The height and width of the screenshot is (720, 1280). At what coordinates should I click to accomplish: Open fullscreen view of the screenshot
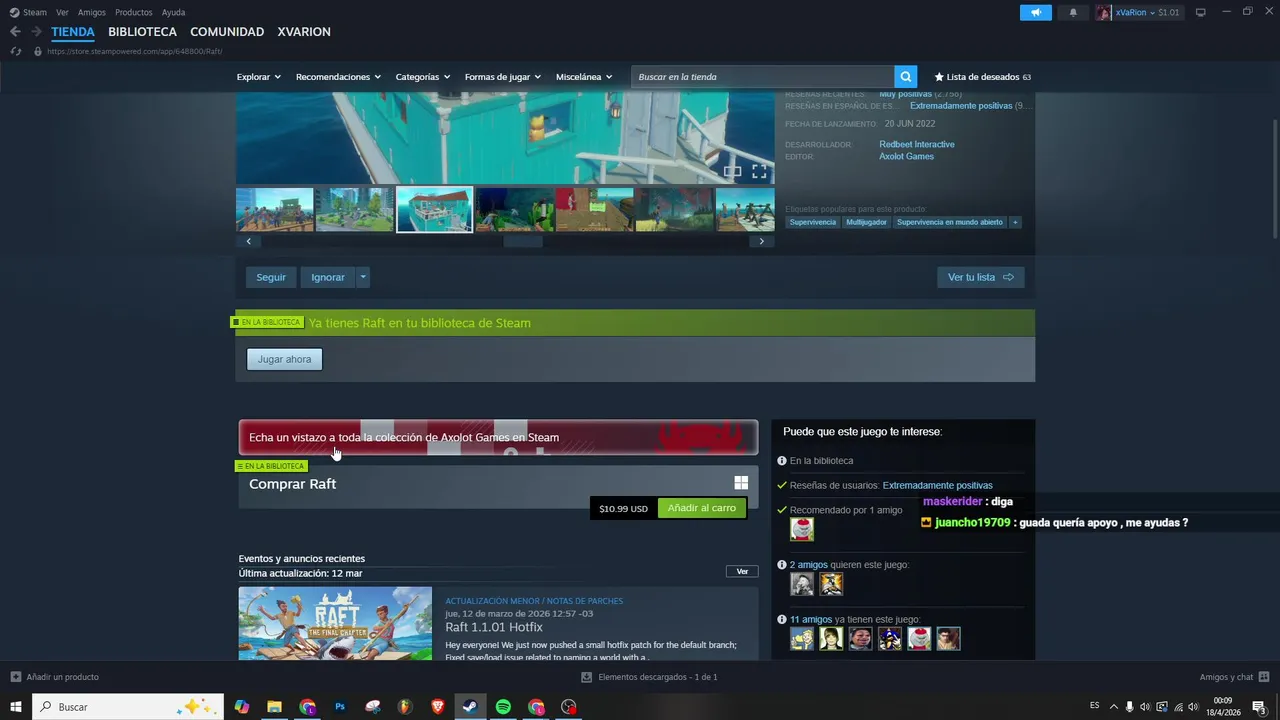[759, 172]
